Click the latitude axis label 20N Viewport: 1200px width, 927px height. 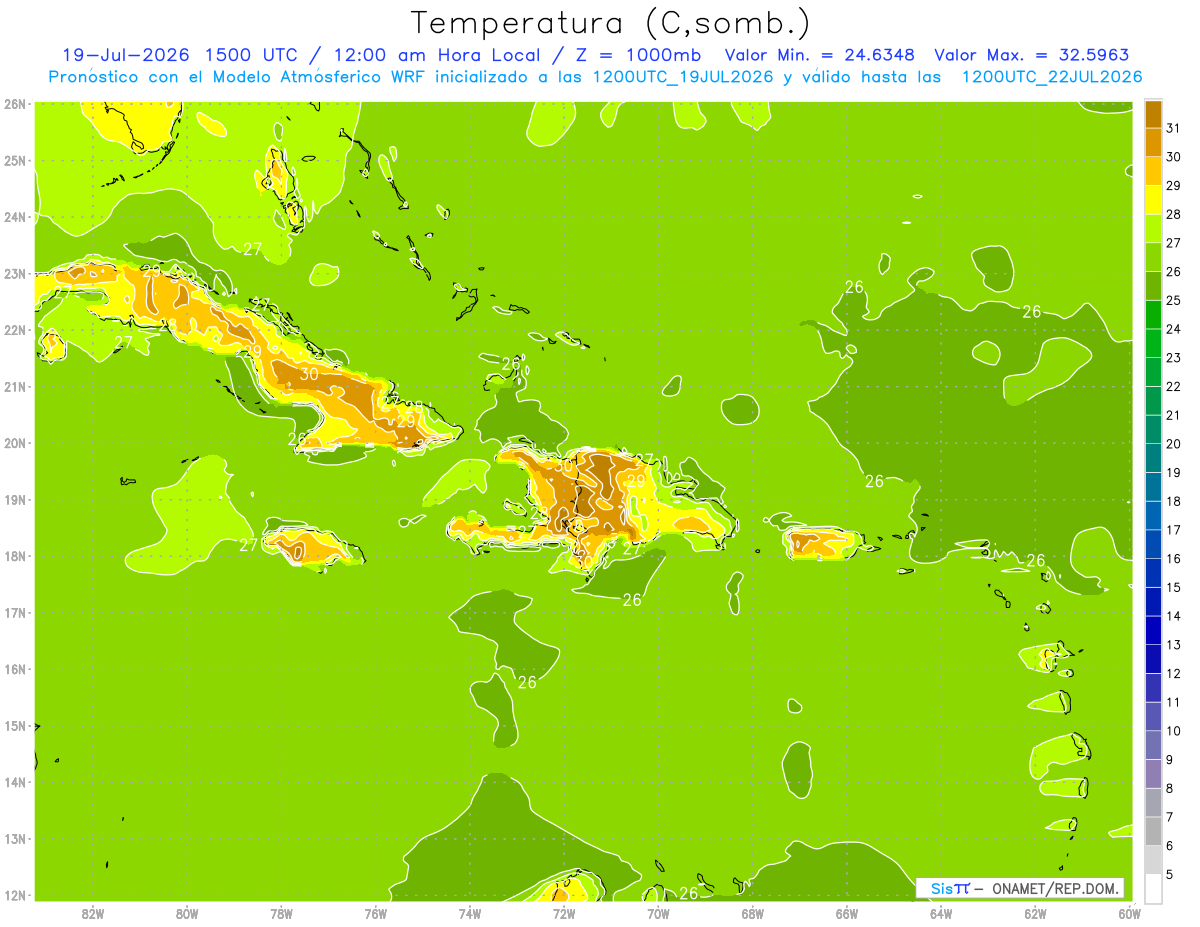pyautogui.click(x=14, y=443)
